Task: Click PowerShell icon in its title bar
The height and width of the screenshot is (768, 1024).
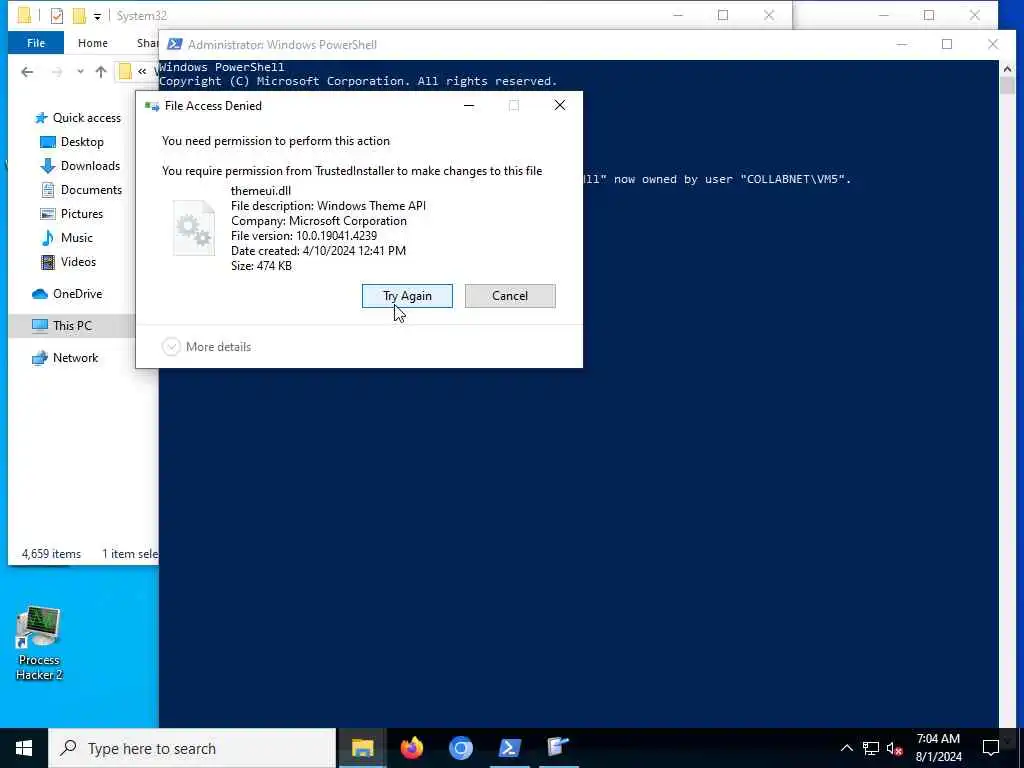Action: 174,44
